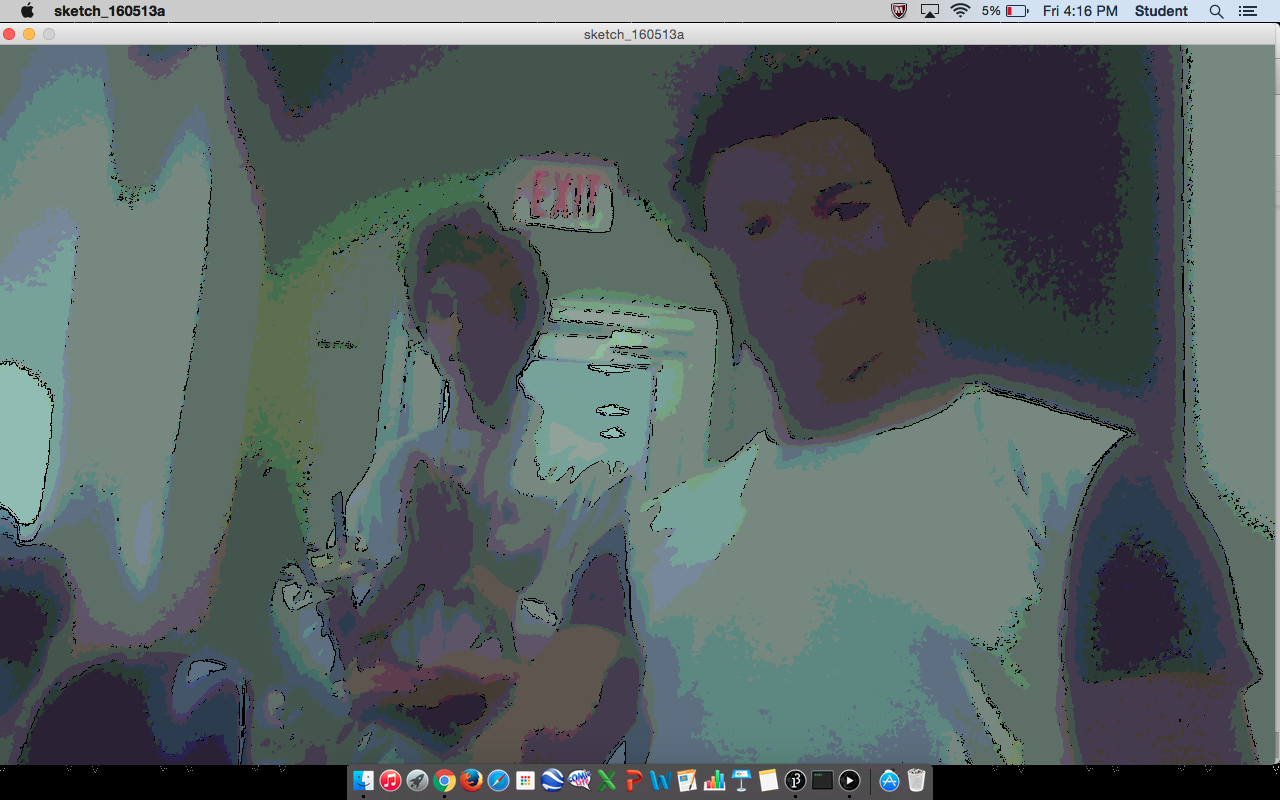Open Google Earth in the dock
The height and width of the screenshot is (800, 1280).
click(552, 781)
